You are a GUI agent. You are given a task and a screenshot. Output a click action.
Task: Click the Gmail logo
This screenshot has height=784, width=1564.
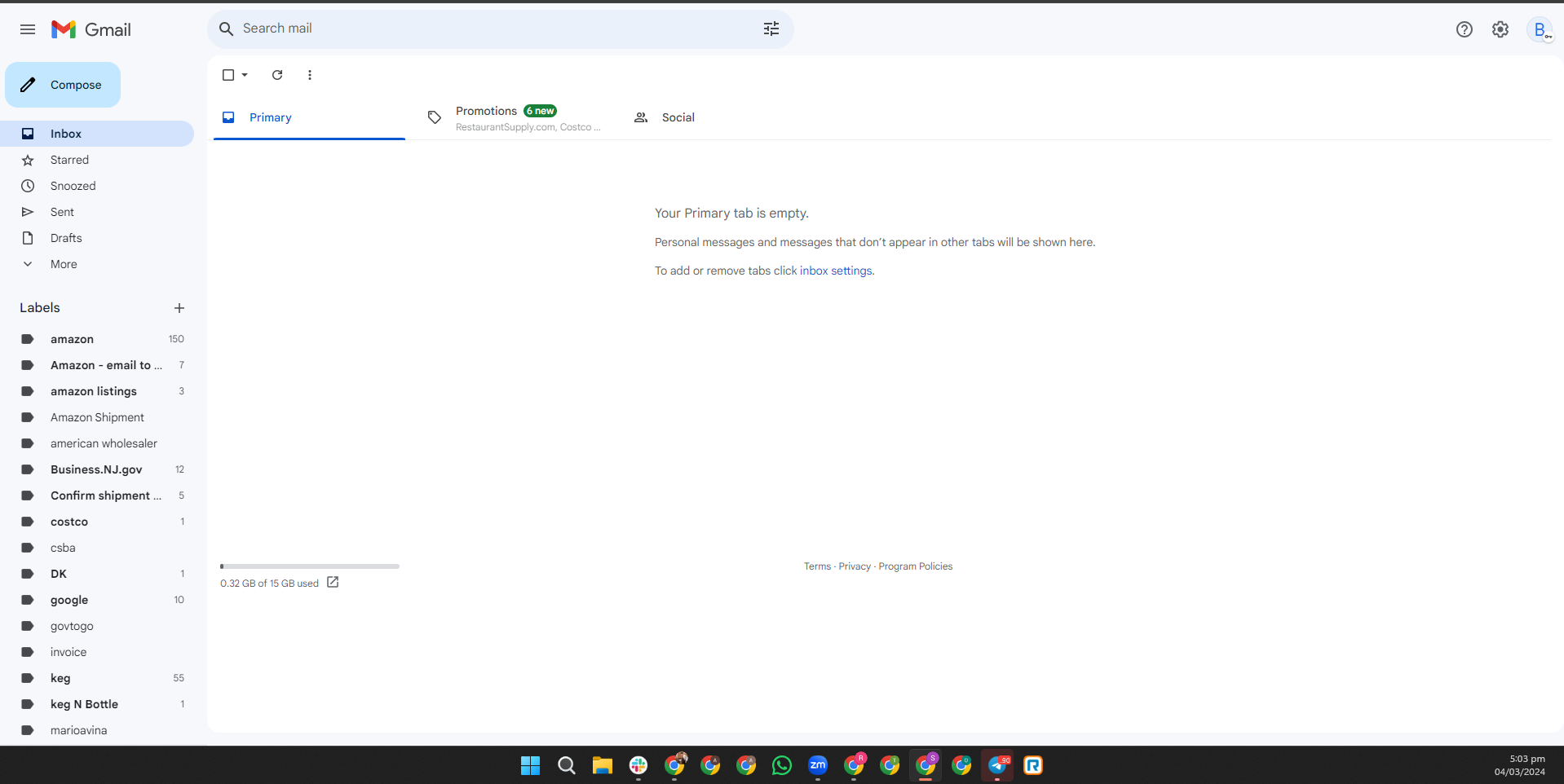click(91, 29)
